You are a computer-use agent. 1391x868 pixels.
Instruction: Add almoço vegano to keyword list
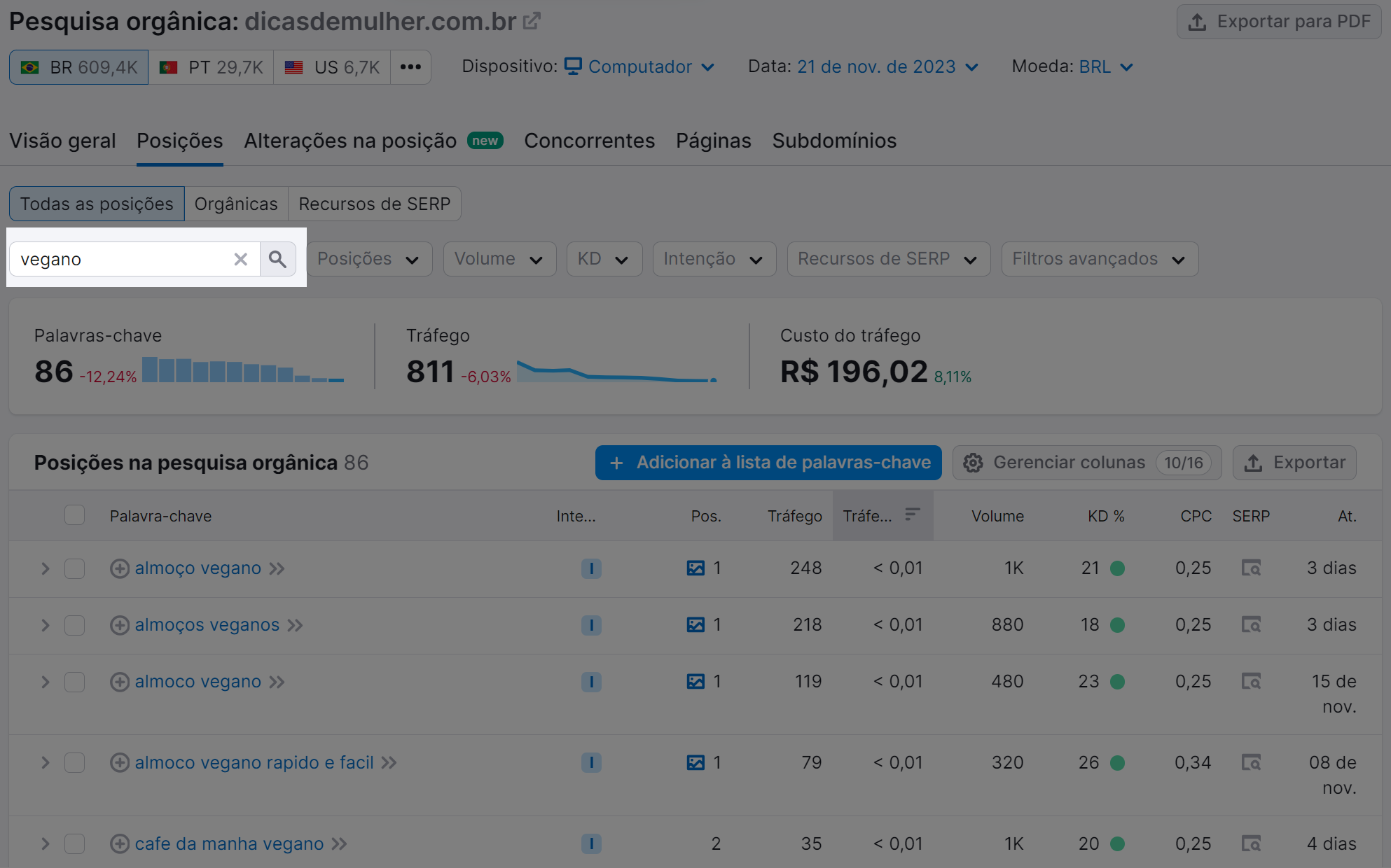tap(120, 568)
